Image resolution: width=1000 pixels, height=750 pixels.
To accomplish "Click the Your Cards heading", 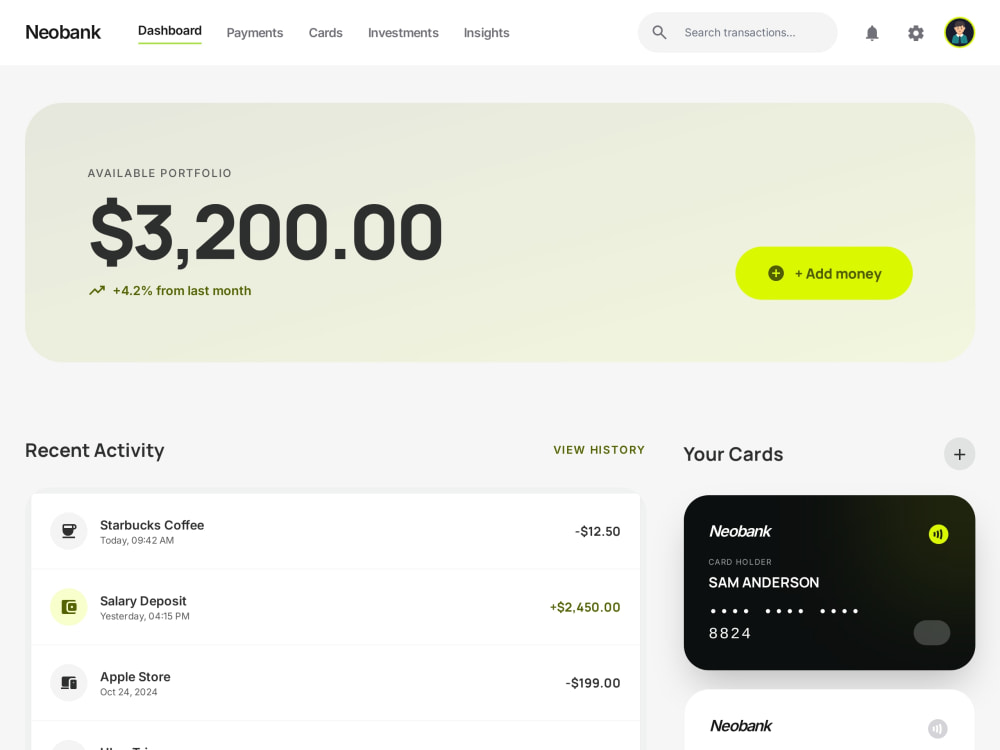I will point(733,454).
